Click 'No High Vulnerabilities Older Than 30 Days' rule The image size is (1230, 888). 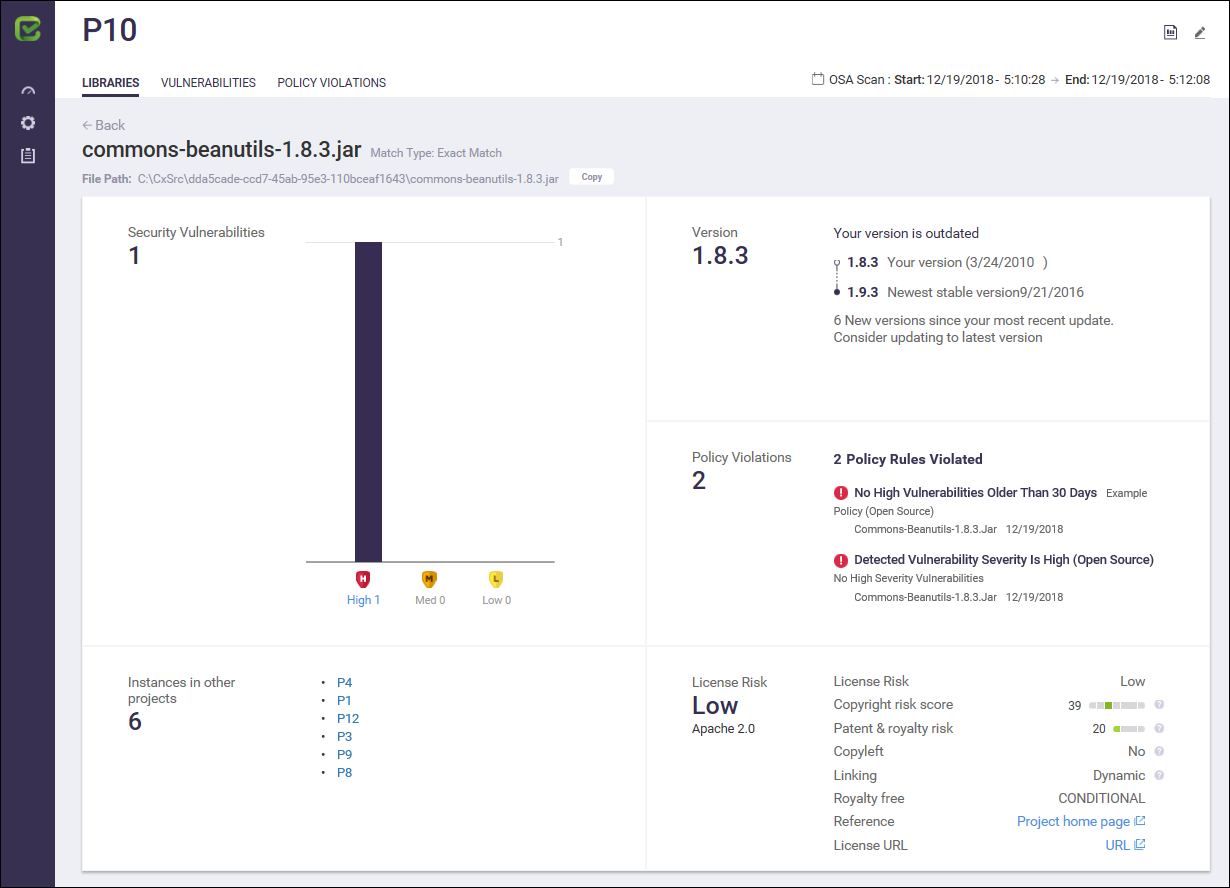click(x=975, y=493)
